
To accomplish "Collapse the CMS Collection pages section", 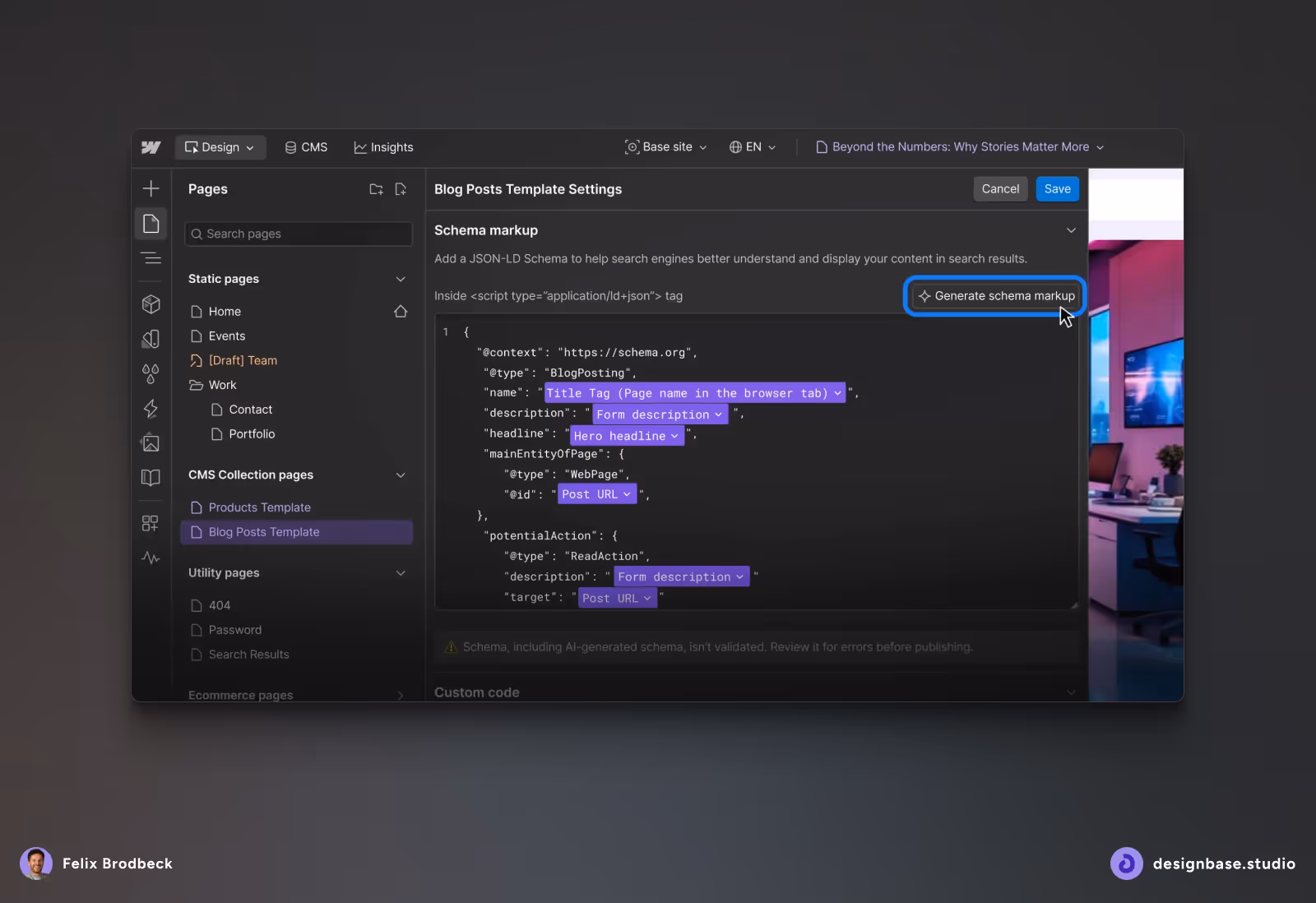I will 401,475.
